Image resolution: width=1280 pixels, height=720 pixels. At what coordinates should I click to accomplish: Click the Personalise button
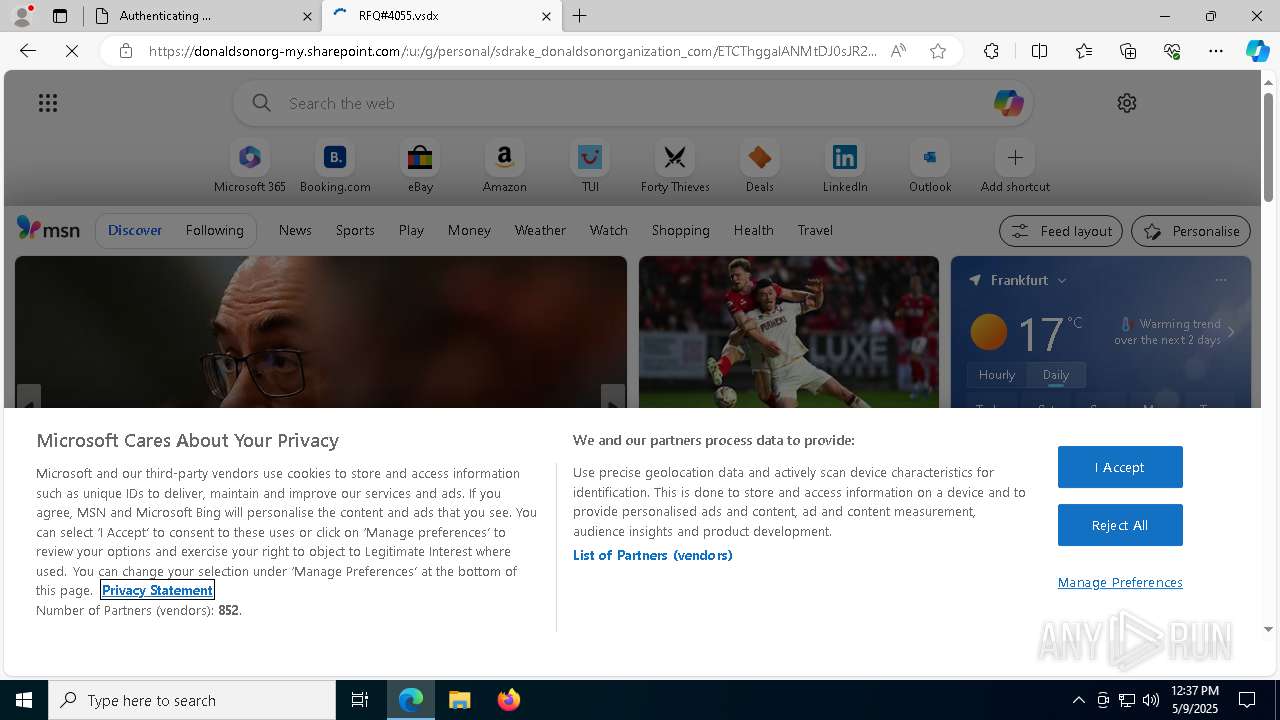point(1191,231)
